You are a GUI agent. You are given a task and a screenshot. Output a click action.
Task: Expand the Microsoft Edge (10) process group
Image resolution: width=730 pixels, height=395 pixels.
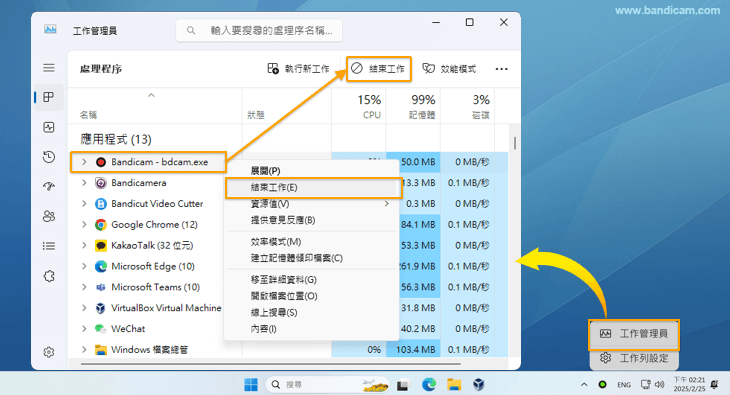[x=84, y=266]
